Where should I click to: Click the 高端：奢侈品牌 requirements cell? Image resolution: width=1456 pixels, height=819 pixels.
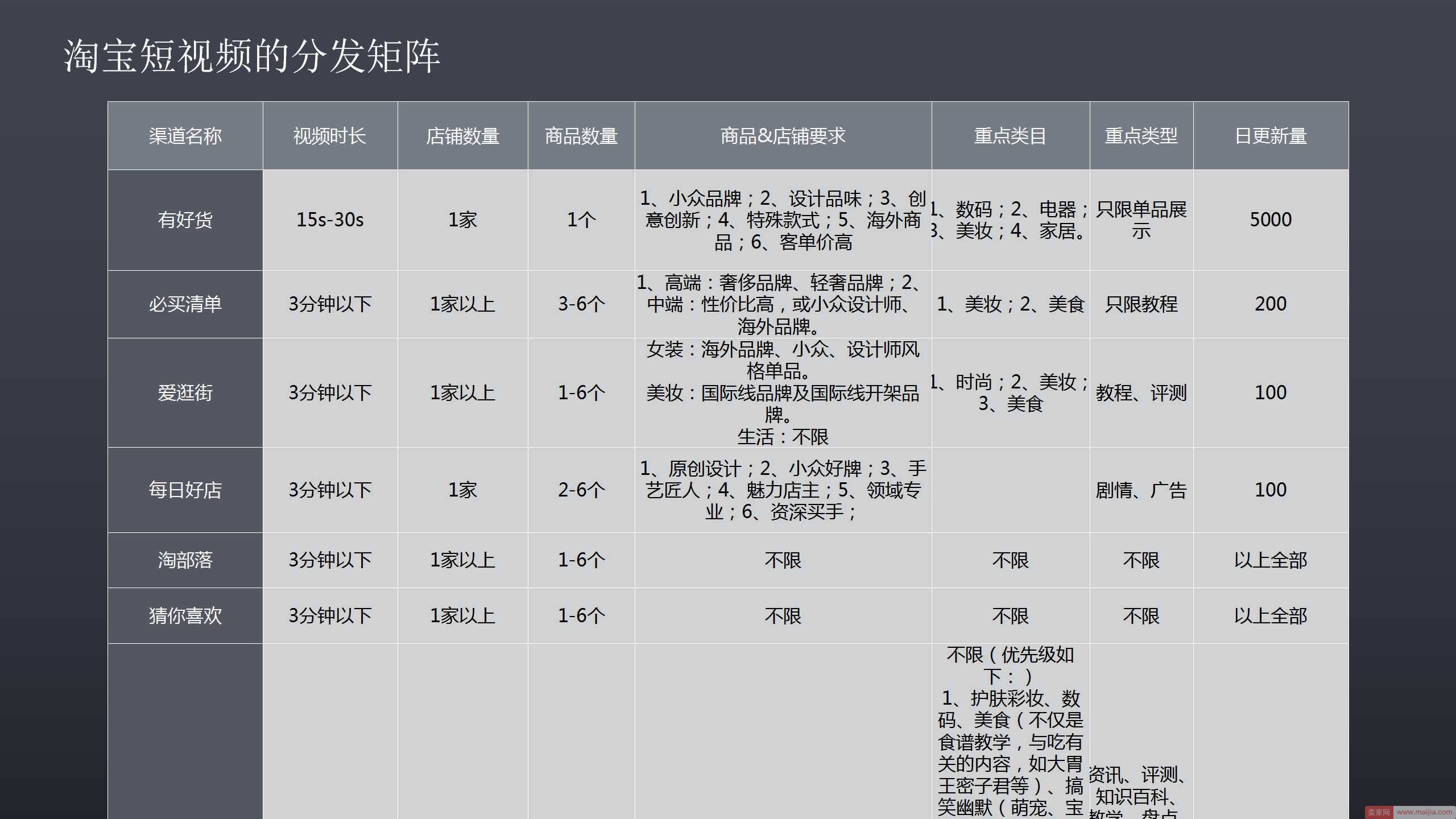783,304
